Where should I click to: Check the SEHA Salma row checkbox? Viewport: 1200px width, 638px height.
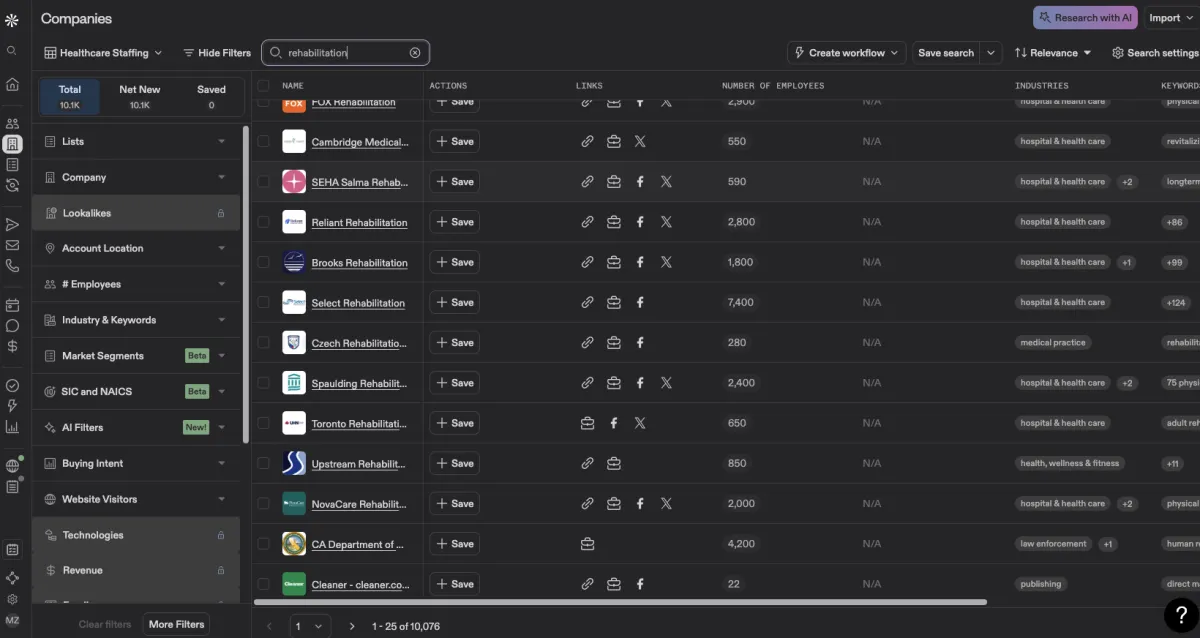[x=263, y=182]
